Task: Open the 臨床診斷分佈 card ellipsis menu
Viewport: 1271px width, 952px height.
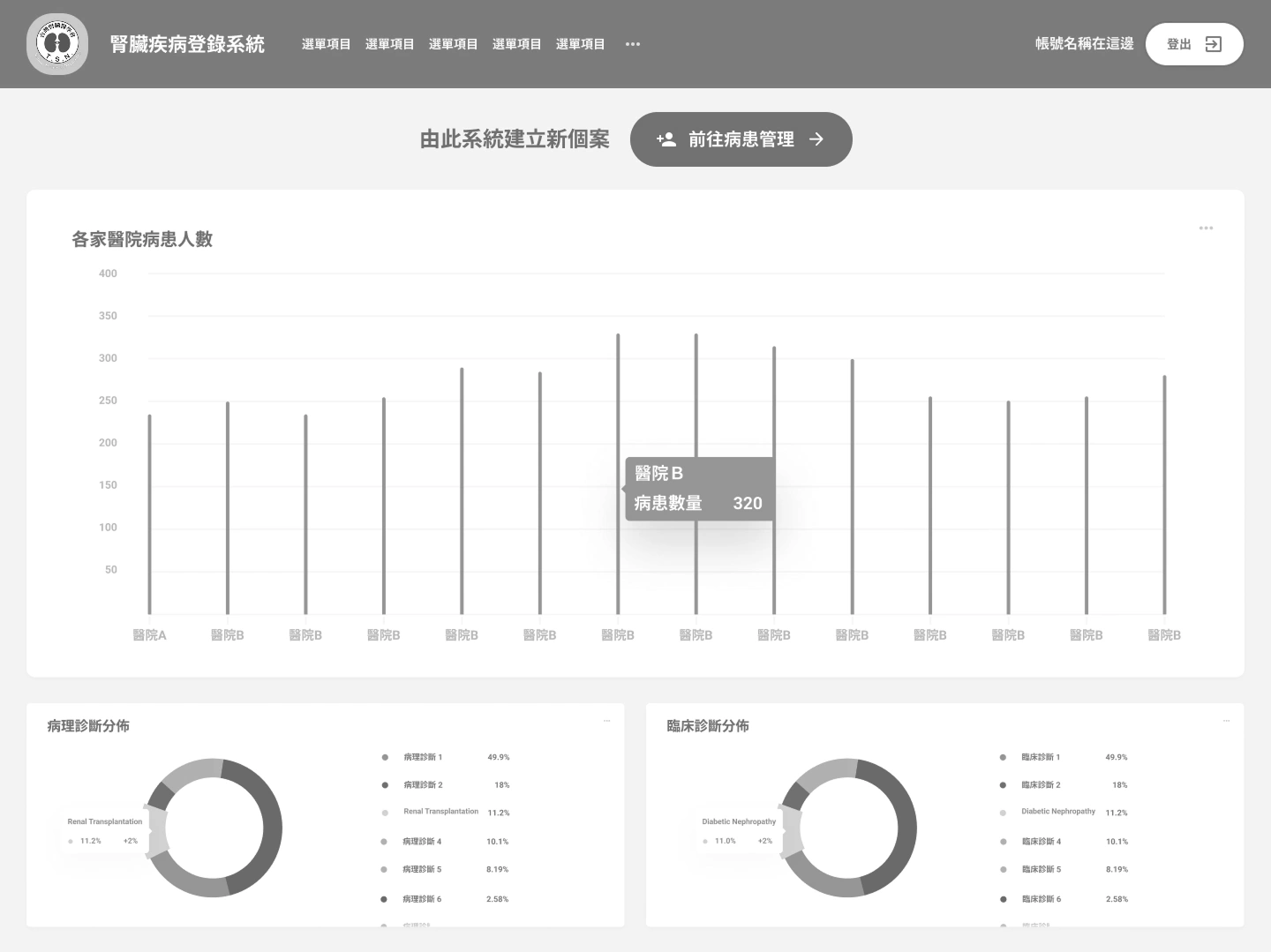Action: pos(1226,721)
